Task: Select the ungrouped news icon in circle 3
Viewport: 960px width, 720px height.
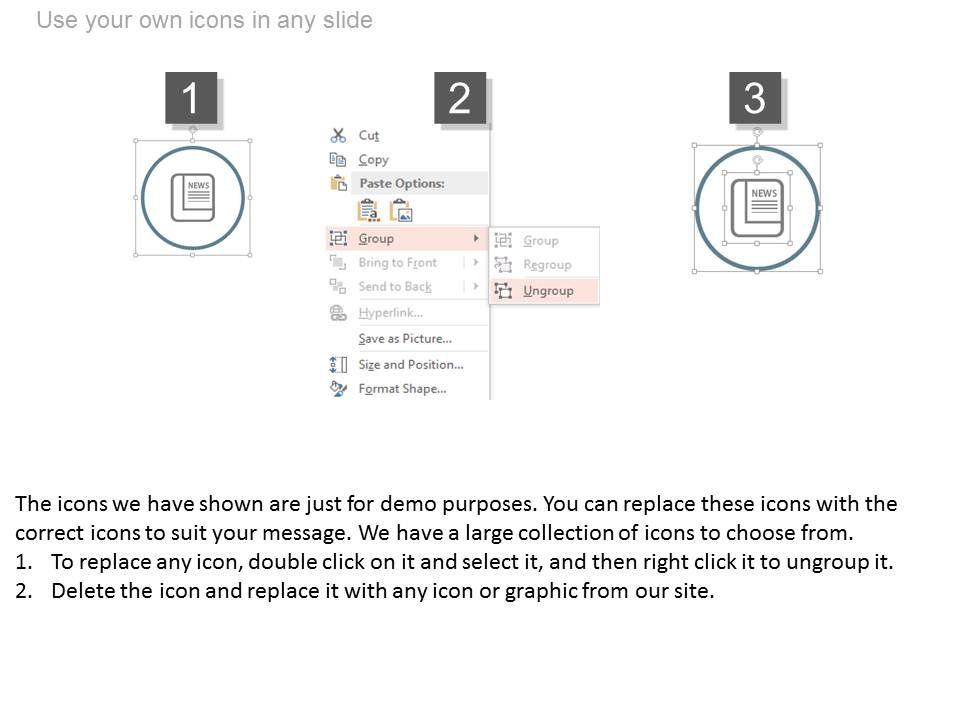Action: [757, 208]
